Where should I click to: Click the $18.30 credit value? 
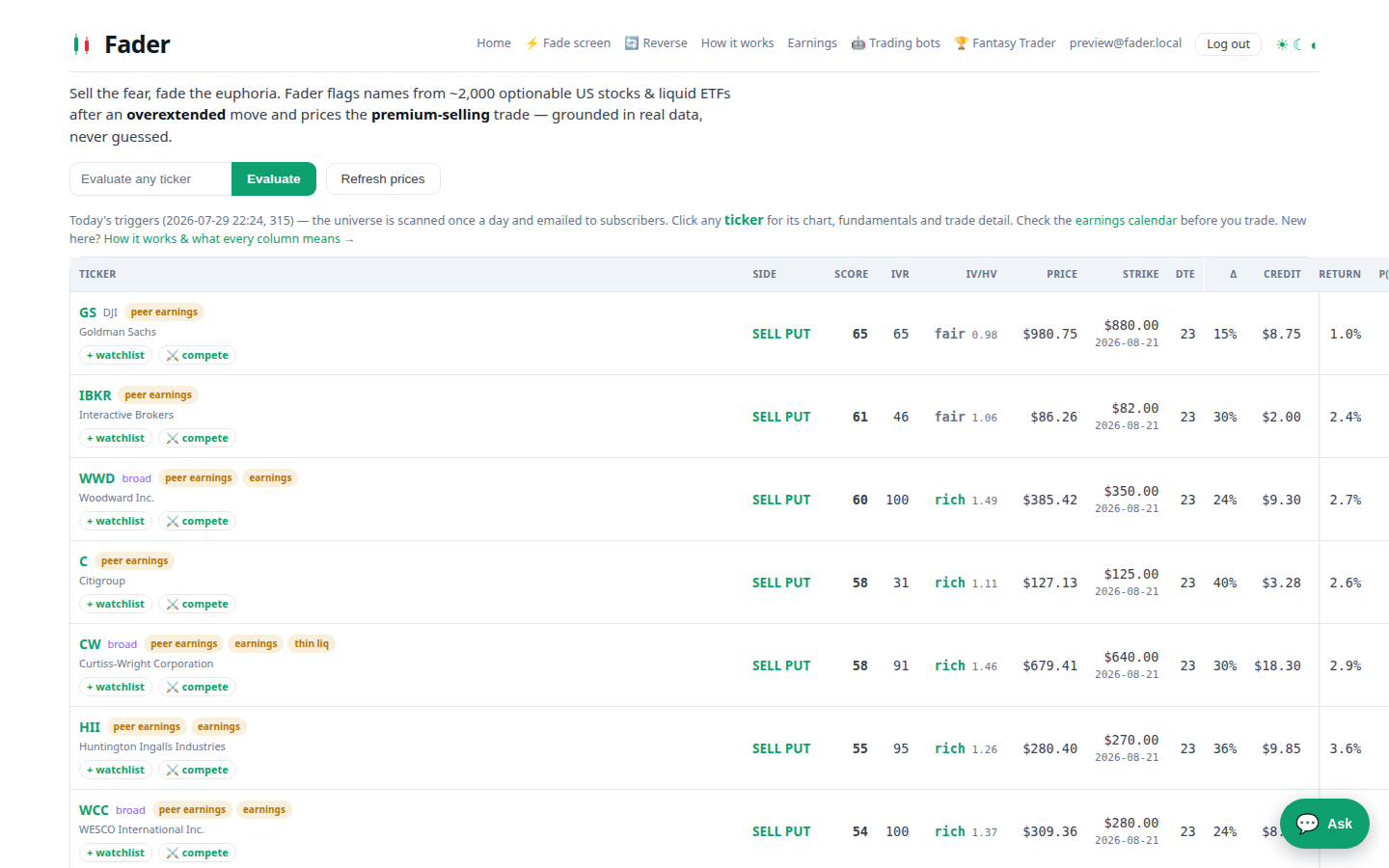1278,665
